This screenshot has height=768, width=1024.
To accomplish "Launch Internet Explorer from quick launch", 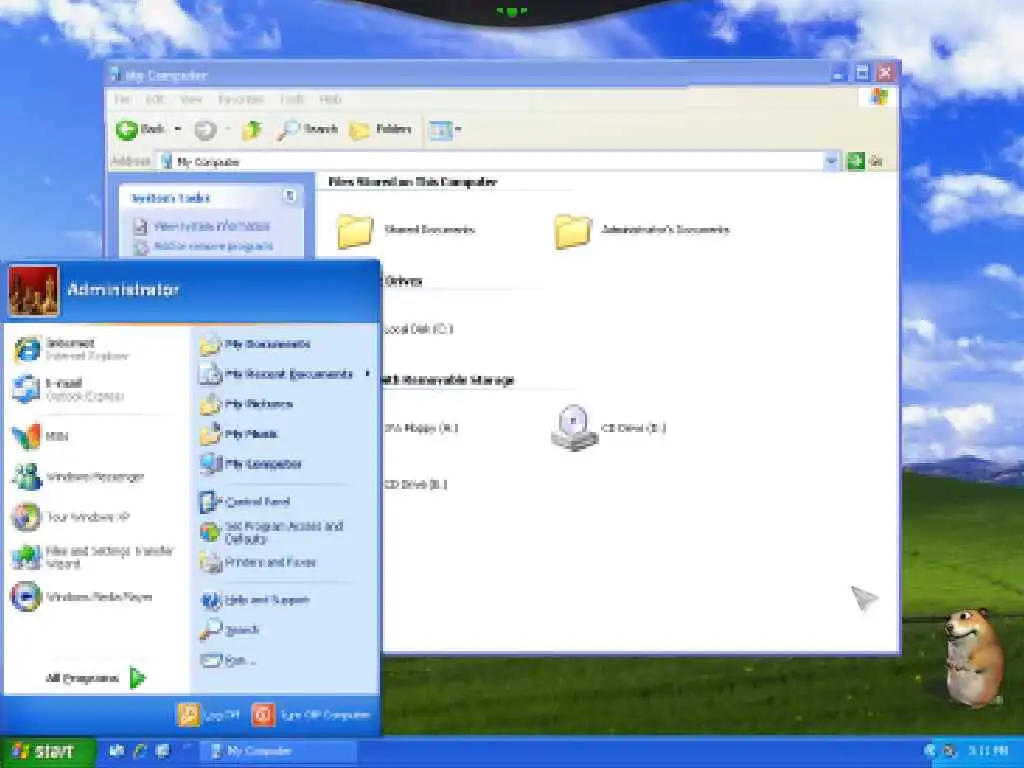I will (x=140, y=752).
